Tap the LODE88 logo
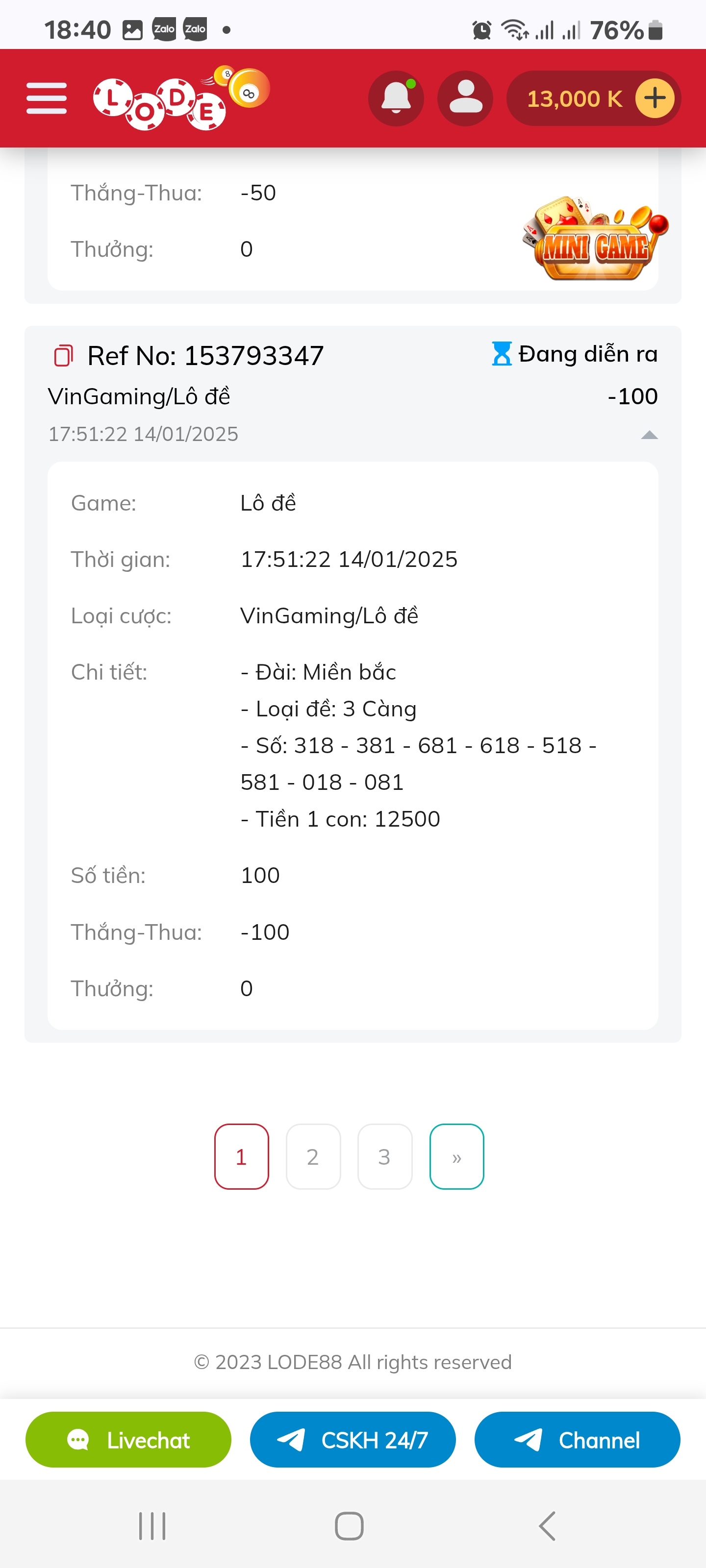706x1568 pixels. (x=181, y=98)
